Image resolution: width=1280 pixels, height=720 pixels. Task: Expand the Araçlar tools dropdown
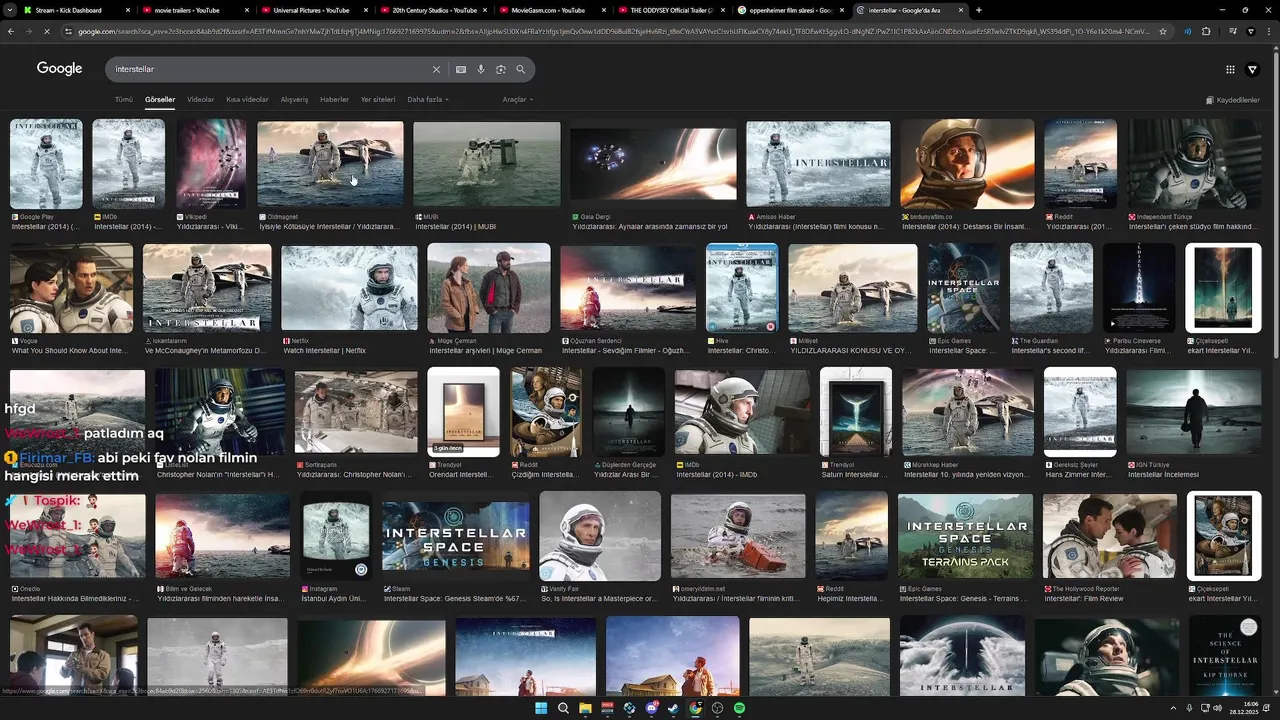517,100
